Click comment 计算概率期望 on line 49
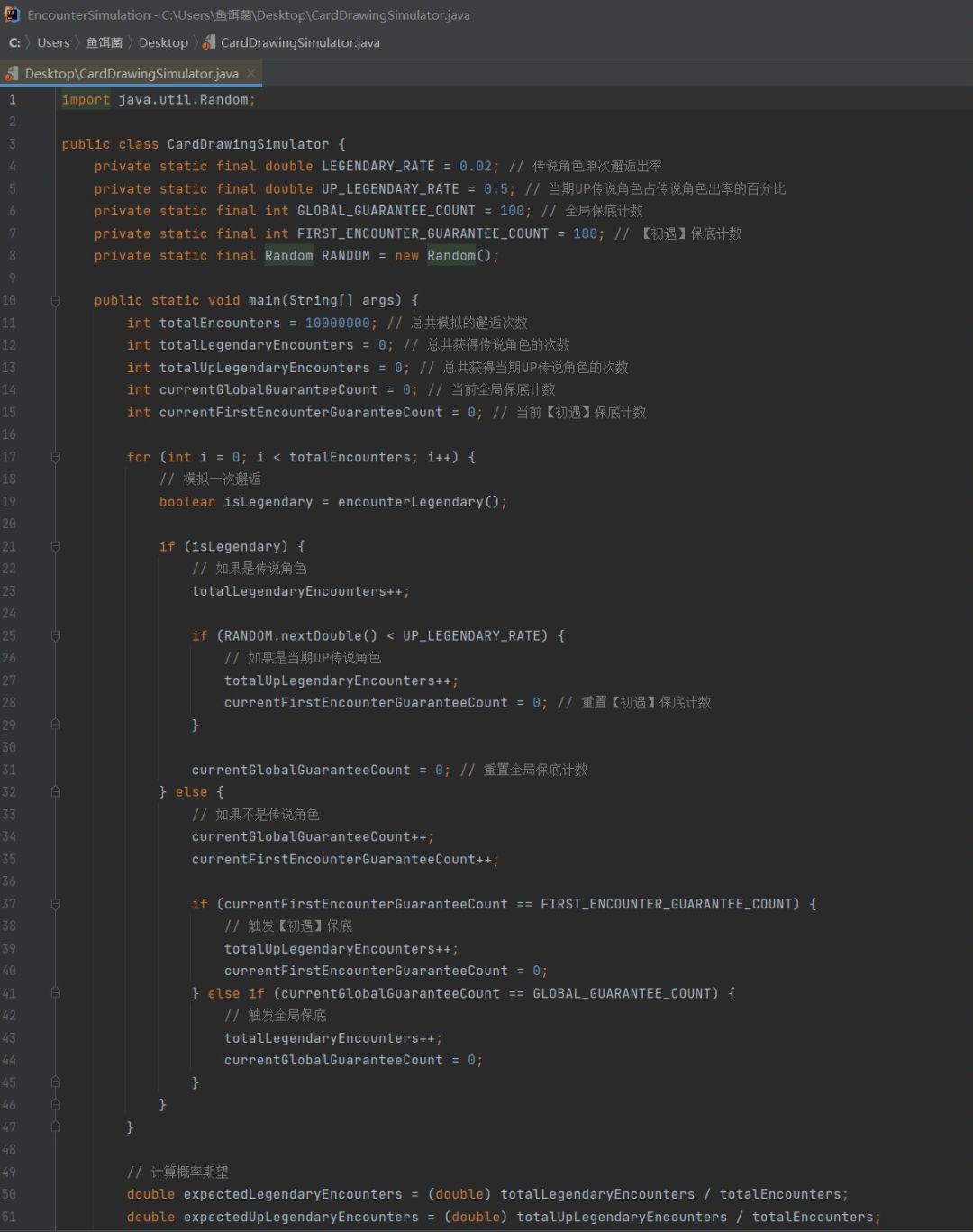Viewport: 973px width, 1232px height. tap(190, 1172)
